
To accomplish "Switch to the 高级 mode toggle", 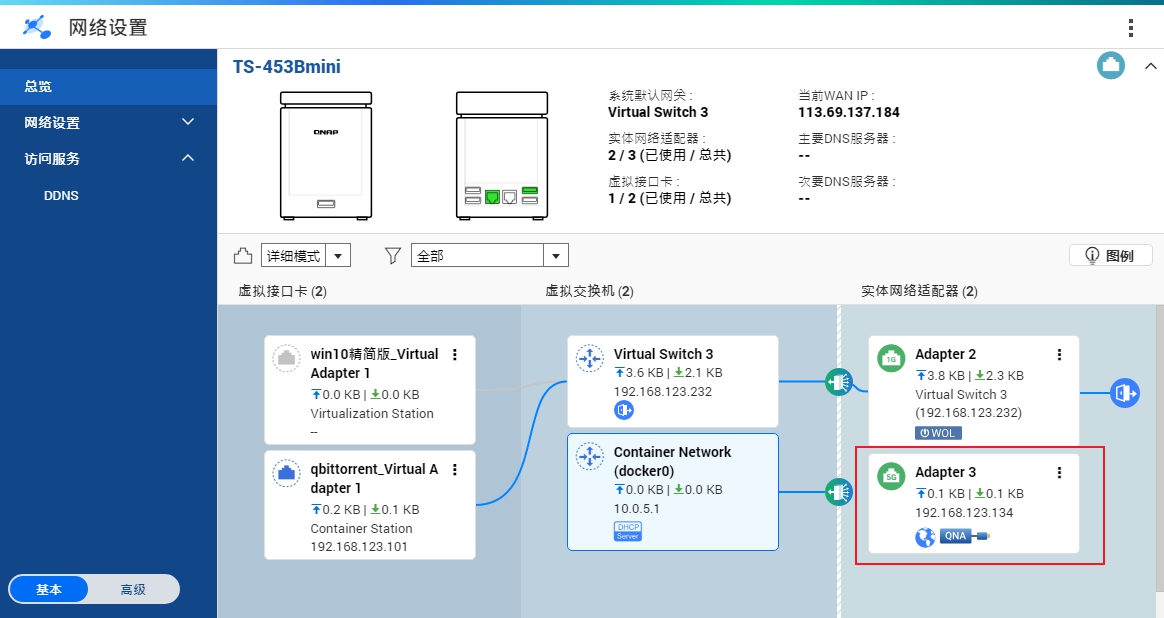I will [x=135, y=589].
